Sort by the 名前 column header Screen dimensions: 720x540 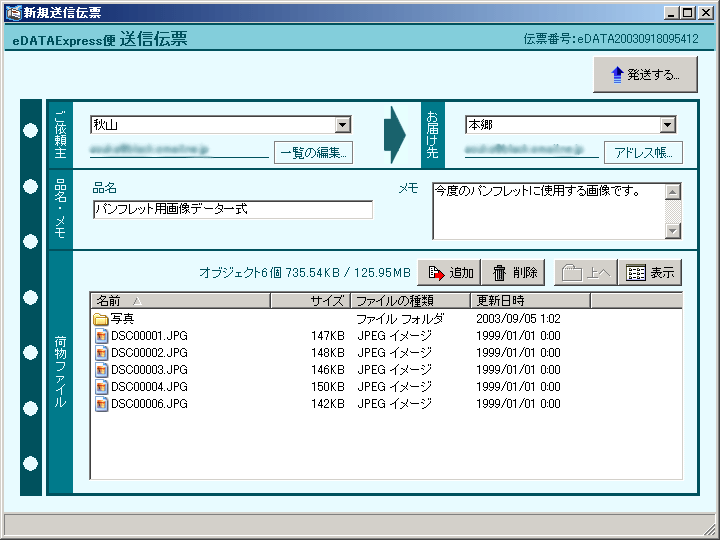180,301
